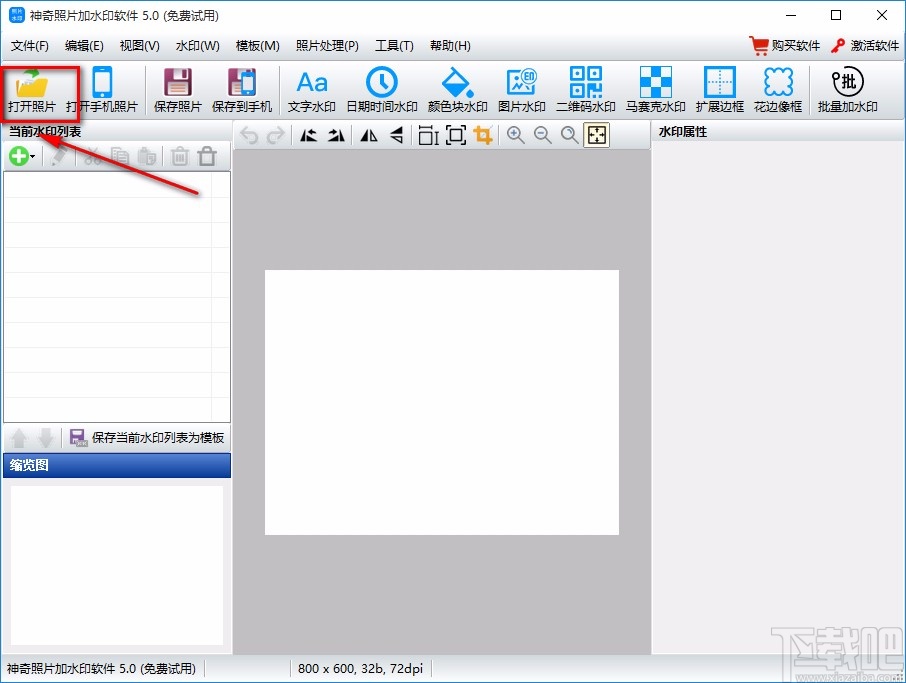Click the 扩展边框 extend border tool
906x683 pixels.
coord(719,90)
